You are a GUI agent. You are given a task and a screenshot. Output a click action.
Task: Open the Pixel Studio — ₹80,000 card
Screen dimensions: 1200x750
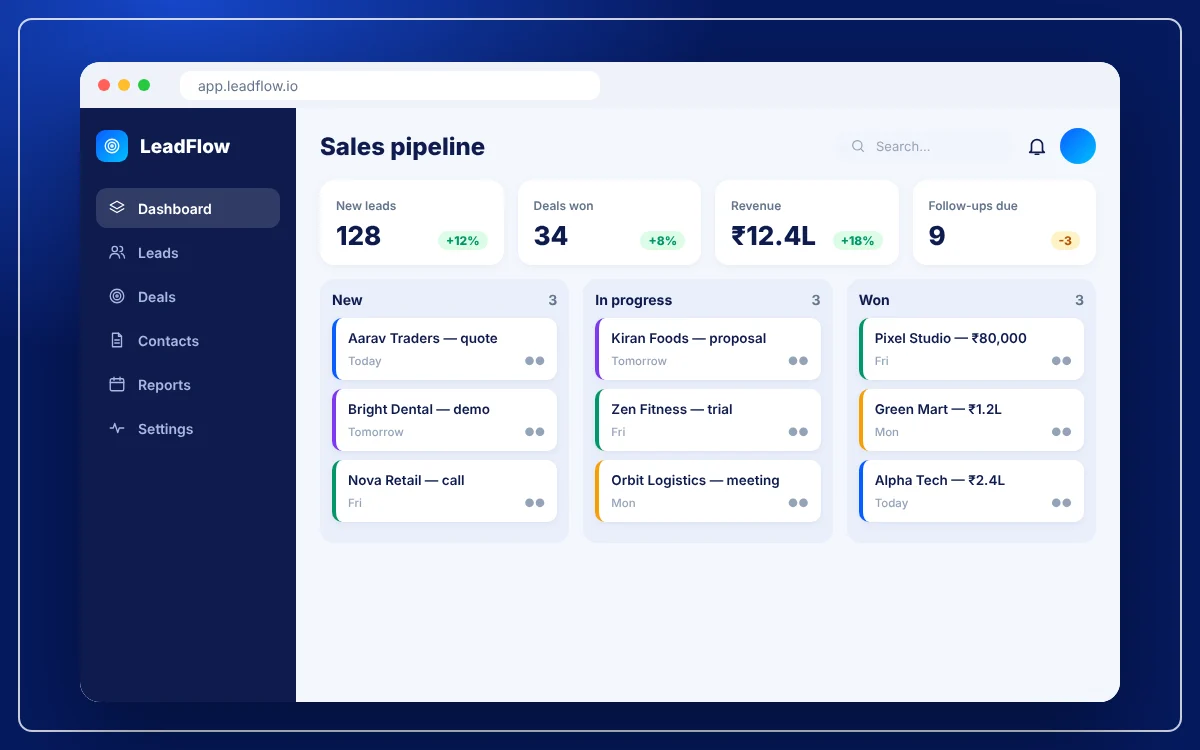pos(971,349)
